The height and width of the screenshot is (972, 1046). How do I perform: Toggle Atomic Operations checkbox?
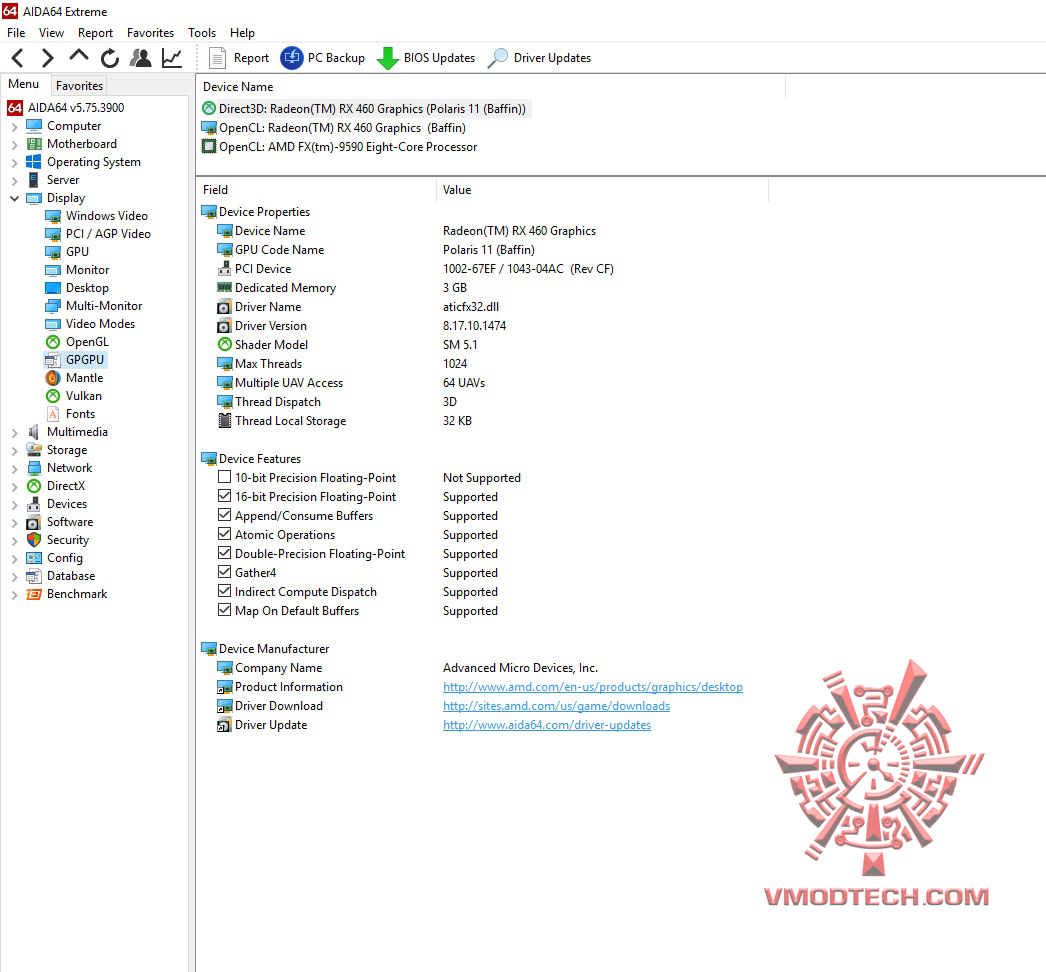click(x=225, y=534)
